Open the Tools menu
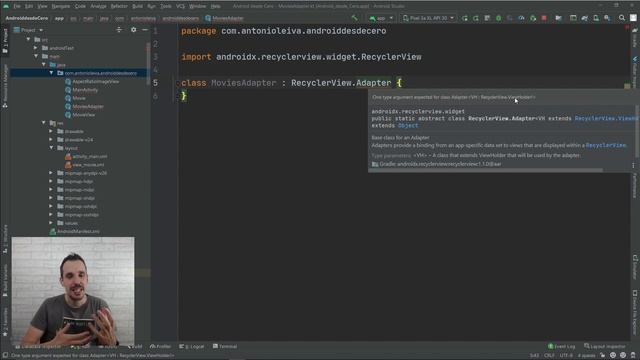640x360 pixels. pyautogui.click(x=166, y=6)
